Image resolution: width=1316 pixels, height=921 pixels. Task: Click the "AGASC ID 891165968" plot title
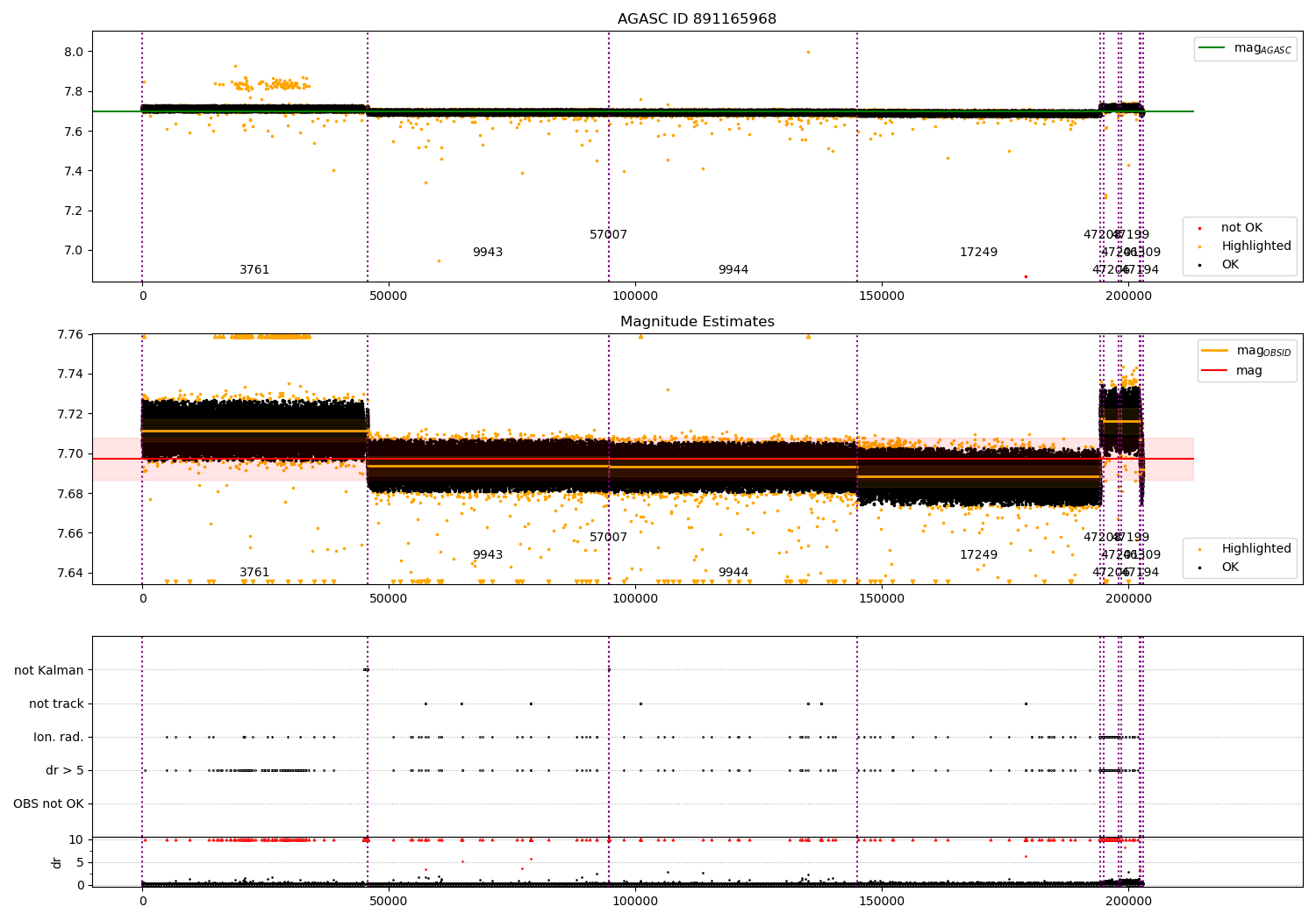(x=697, y=19)
